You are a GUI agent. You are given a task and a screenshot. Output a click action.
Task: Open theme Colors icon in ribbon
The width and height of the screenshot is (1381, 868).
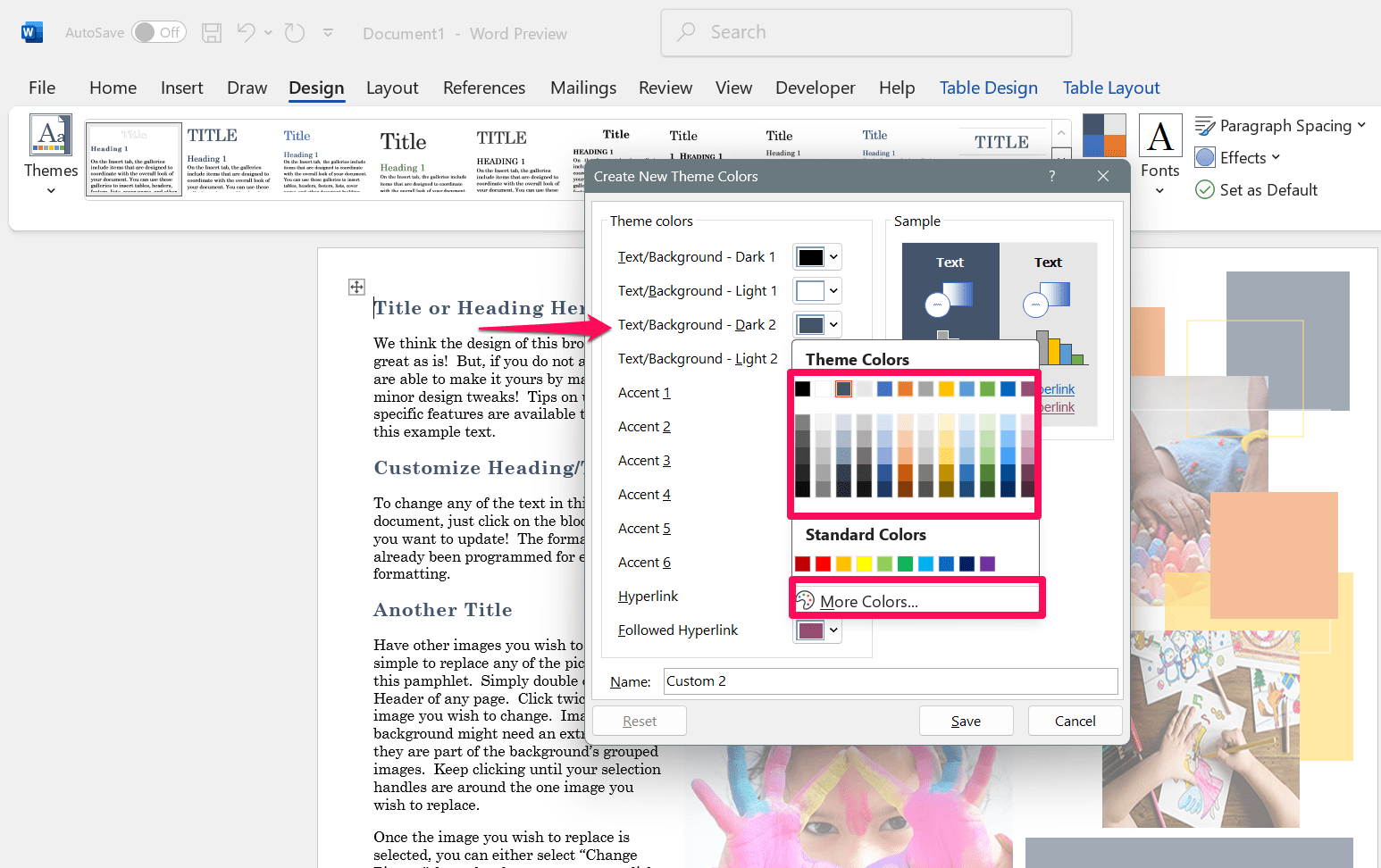coord(1103,135)
